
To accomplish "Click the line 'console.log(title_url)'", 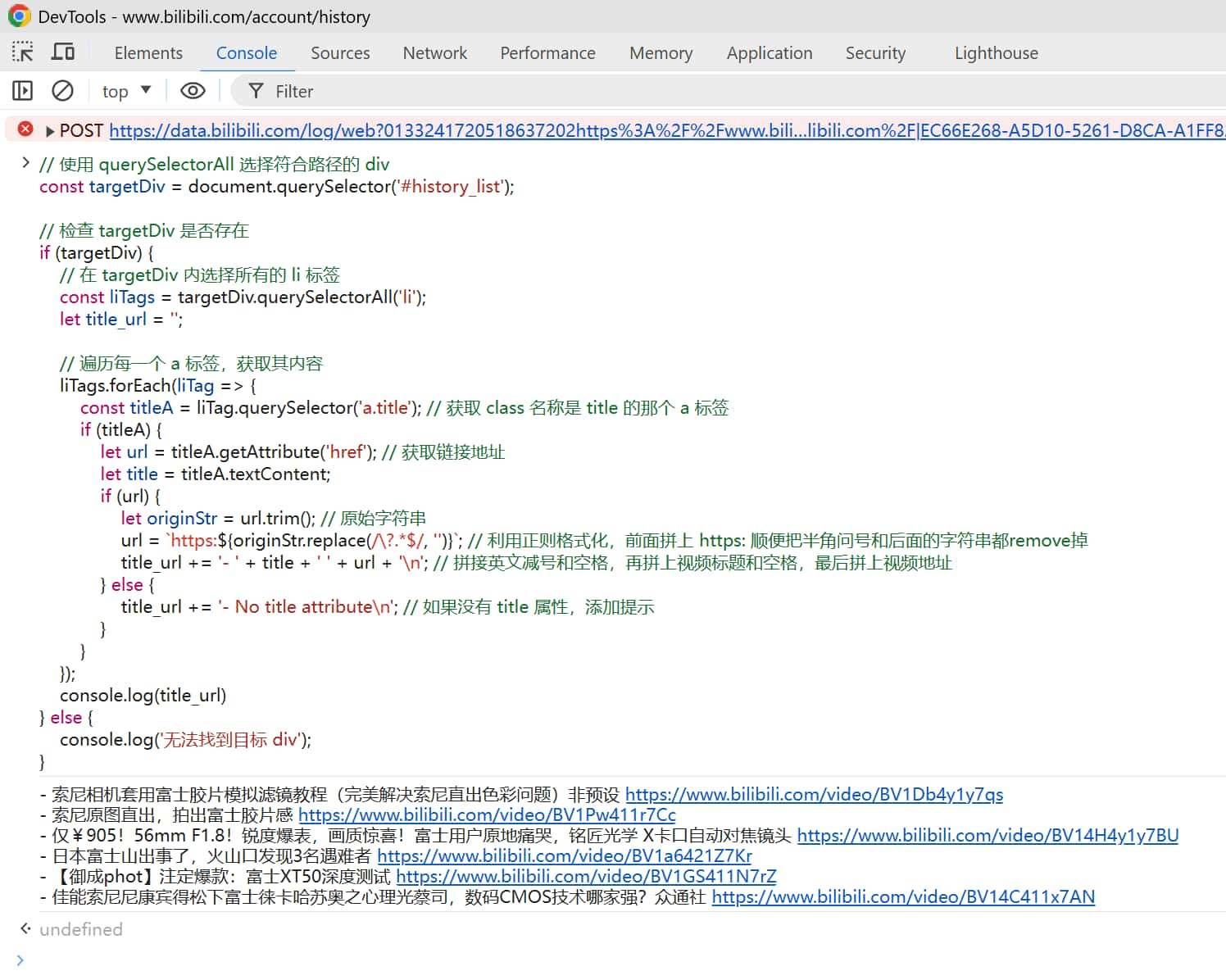I will coord(143,695).
